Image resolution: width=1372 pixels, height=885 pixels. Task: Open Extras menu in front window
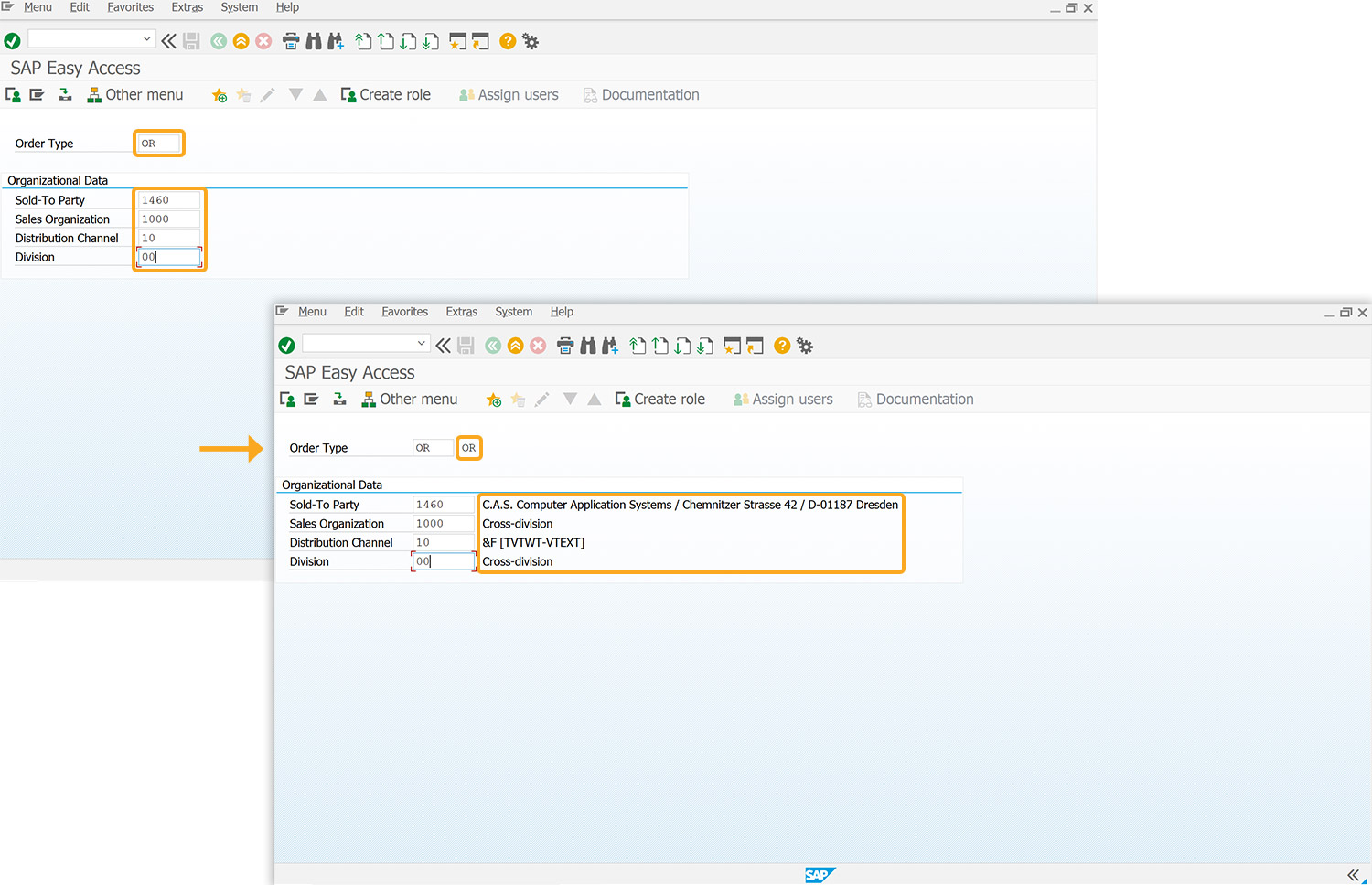coord(462,312)
